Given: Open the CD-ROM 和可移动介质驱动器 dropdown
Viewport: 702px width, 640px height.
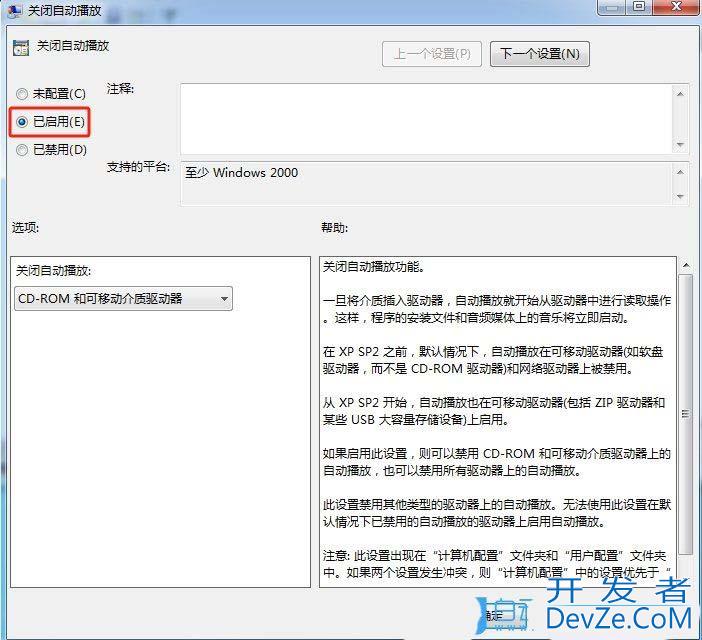Looking at the screenshot, I should tap(124, 299).
